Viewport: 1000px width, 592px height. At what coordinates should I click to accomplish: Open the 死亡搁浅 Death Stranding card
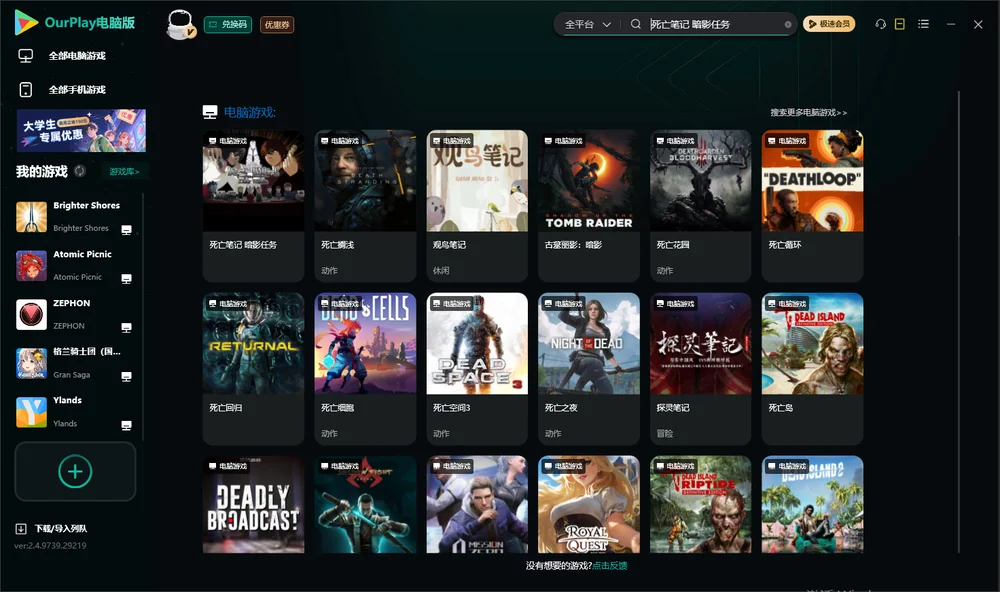click(365, 205)
